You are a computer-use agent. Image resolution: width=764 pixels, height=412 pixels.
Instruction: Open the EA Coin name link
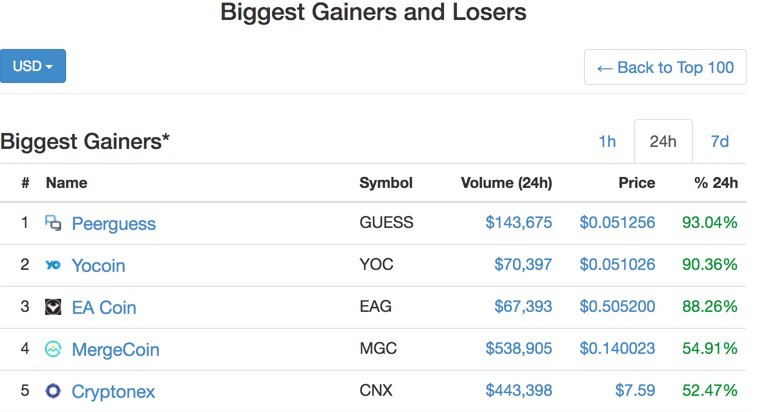pos(104,307)
